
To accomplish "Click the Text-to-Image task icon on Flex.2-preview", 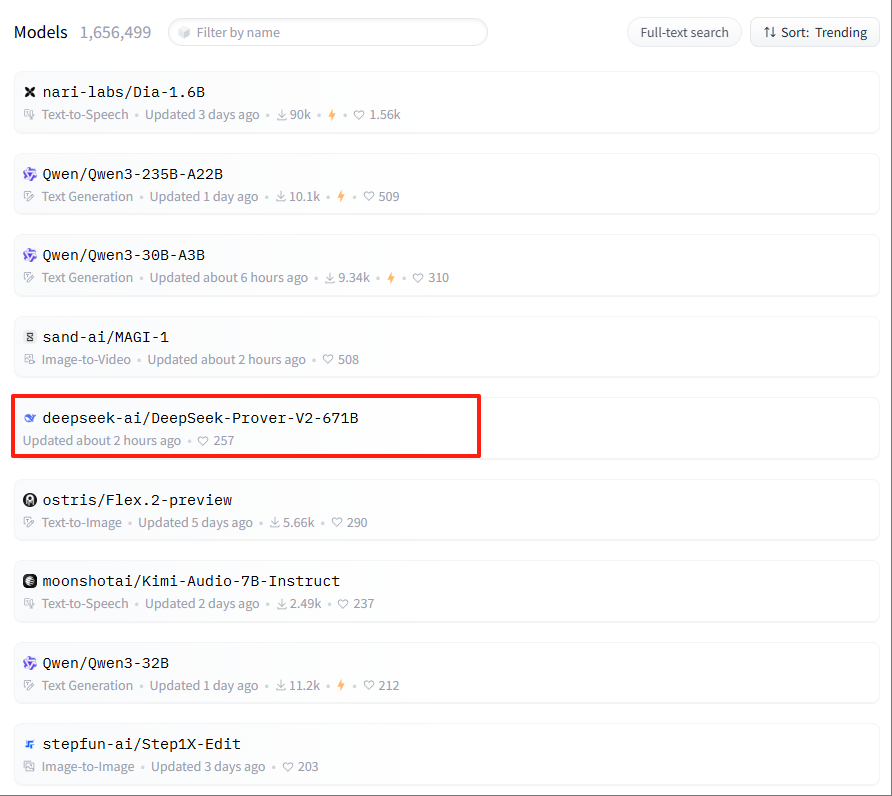I will (29, 522).
